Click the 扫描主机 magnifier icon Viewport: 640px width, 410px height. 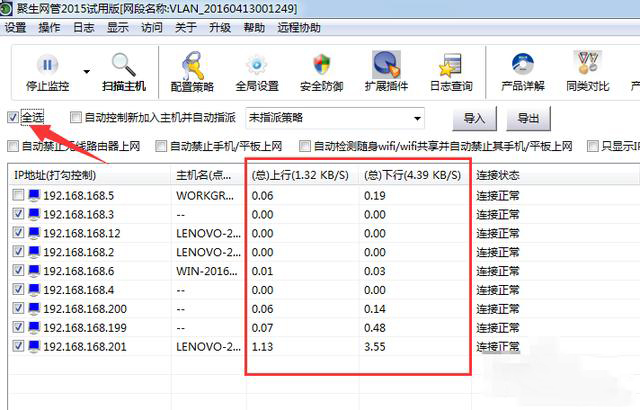126,67
